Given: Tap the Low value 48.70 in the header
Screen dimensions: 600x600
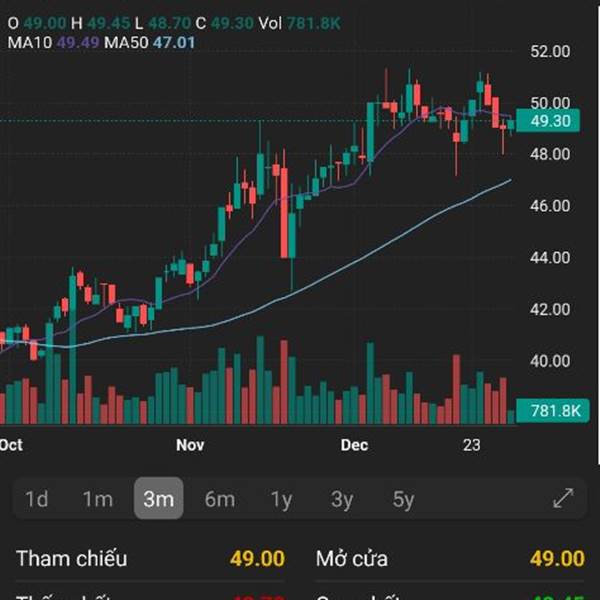Looking at the screenshot, I should pos(169,23).
